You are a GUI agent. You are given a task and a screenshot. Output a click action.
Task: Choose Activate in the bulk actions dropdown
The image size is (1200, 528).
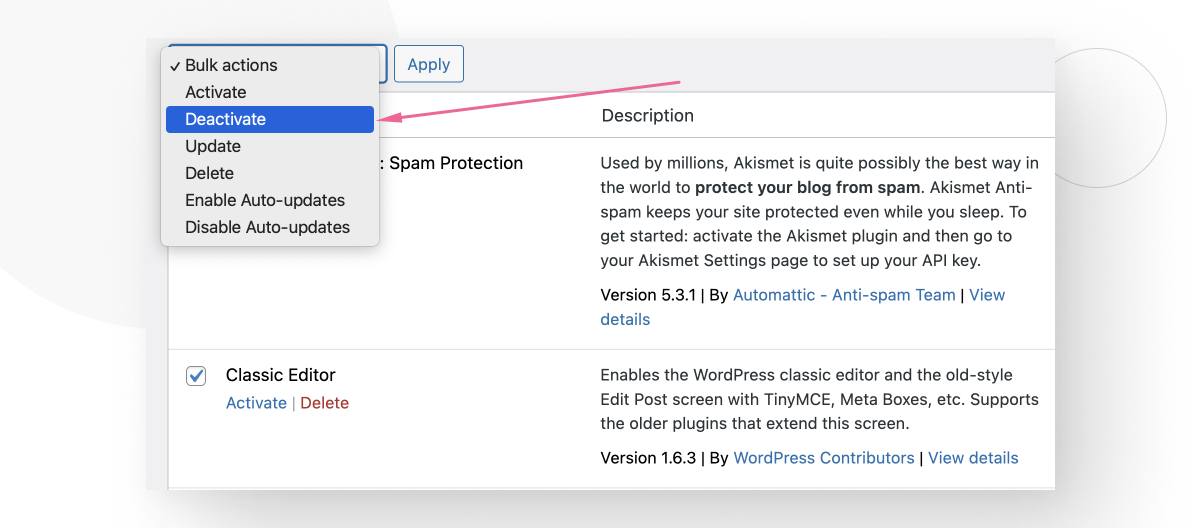pos(216,92)
